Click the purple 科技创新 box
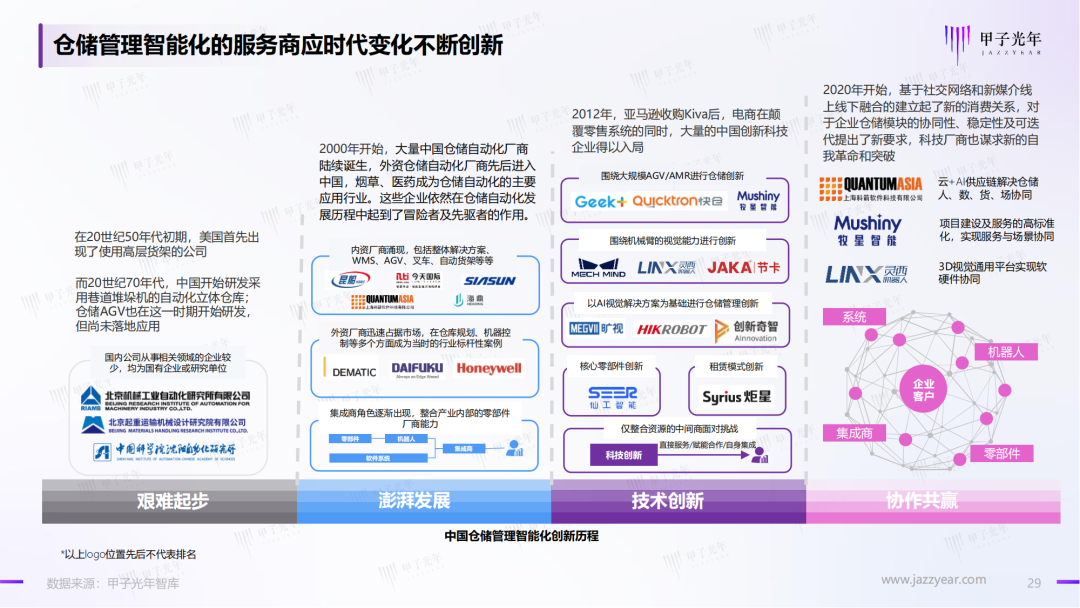 (x=623, y=455)
